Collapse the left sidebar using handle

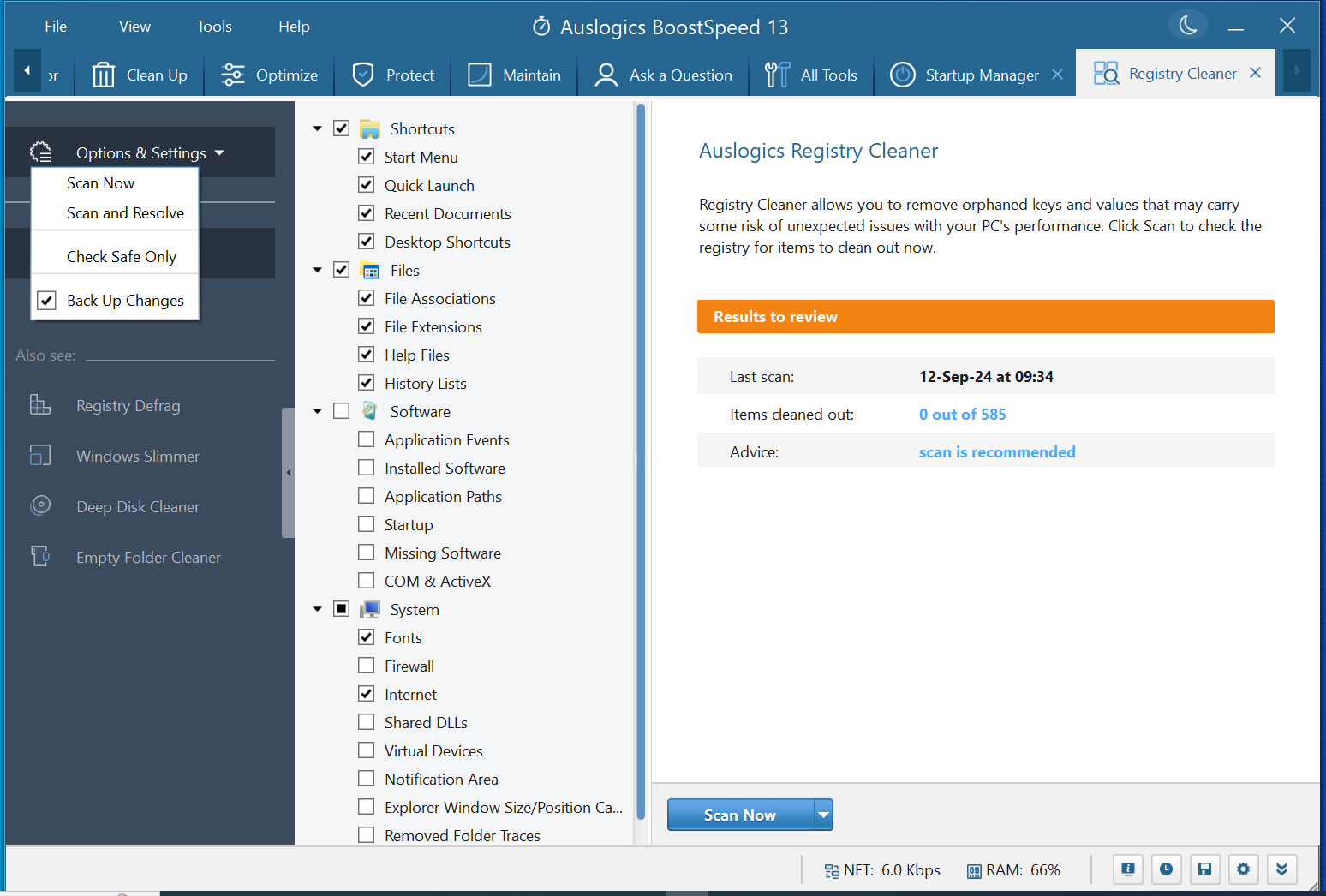[289, 473]
